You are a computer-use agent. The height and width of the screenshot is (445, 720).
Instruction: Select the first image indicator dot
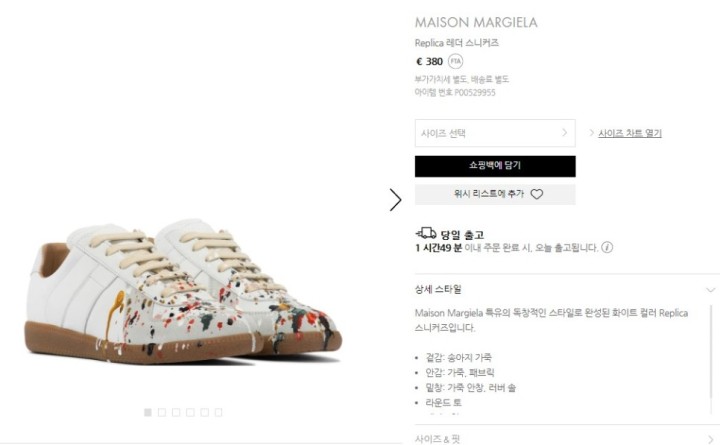(x=148, y=412)
